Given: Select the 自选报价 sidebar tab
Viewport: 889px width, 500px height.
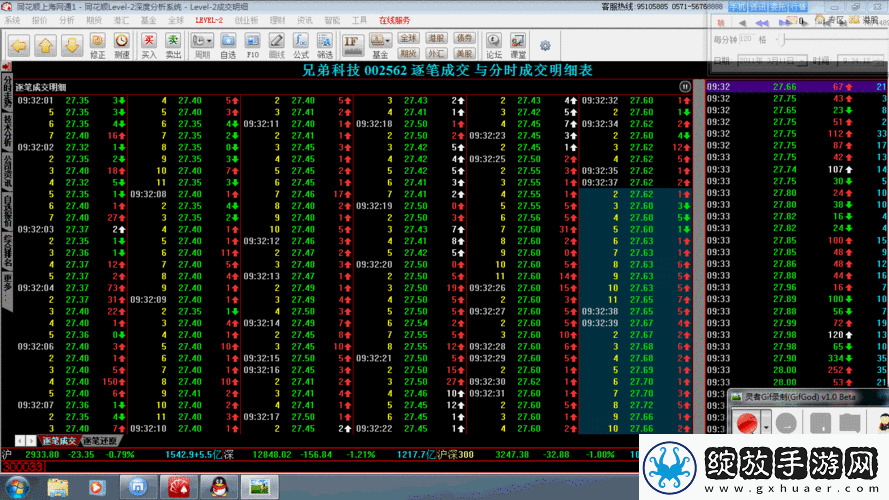Looking at the screenshot, I should click(7, 212).
